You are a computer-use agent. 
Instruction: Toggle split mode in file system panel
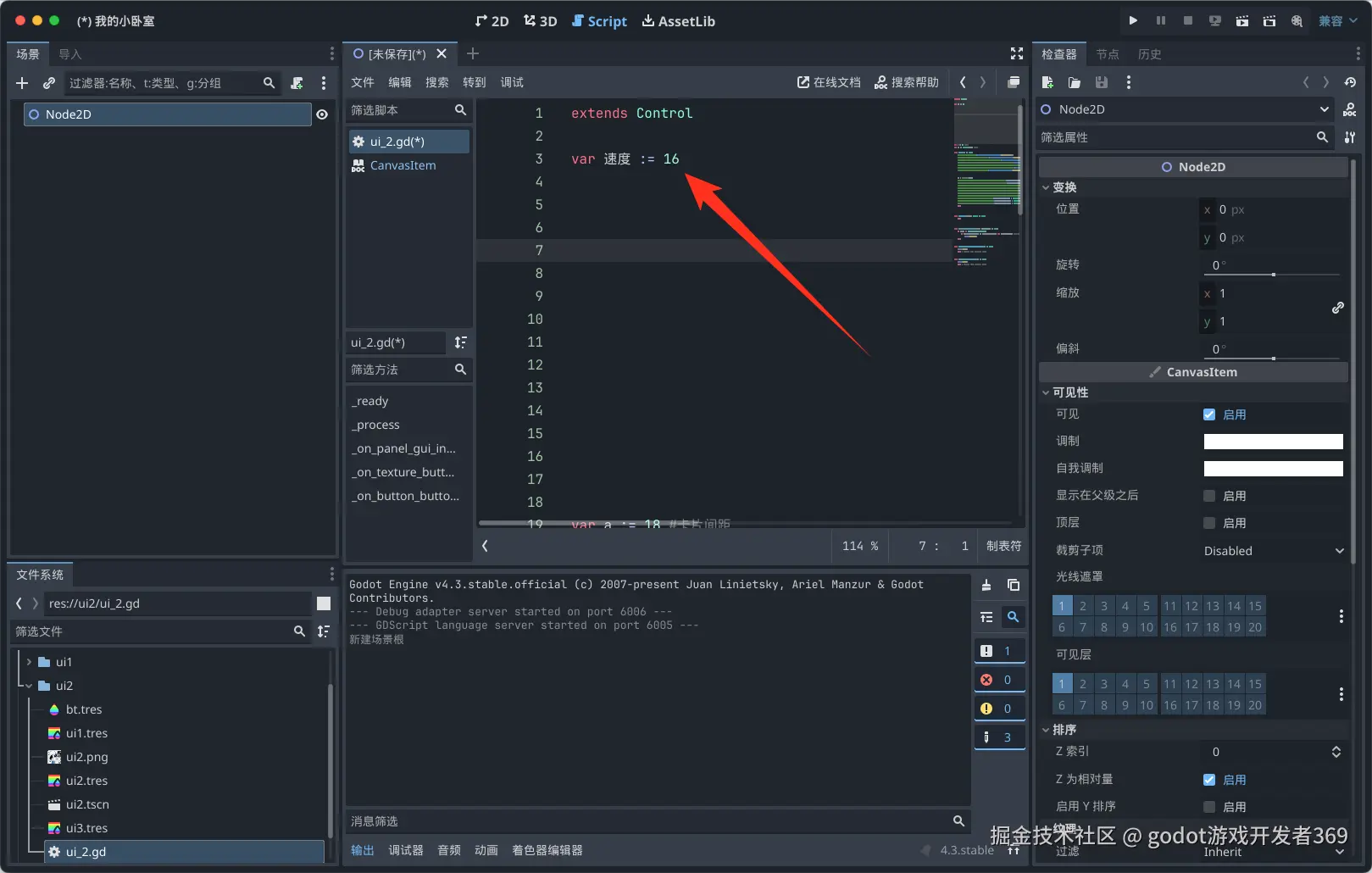pos(324,603)
